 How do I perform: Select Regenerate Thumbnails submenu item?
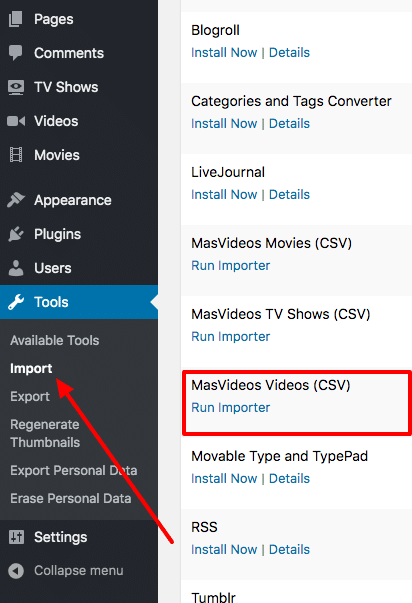45,433
